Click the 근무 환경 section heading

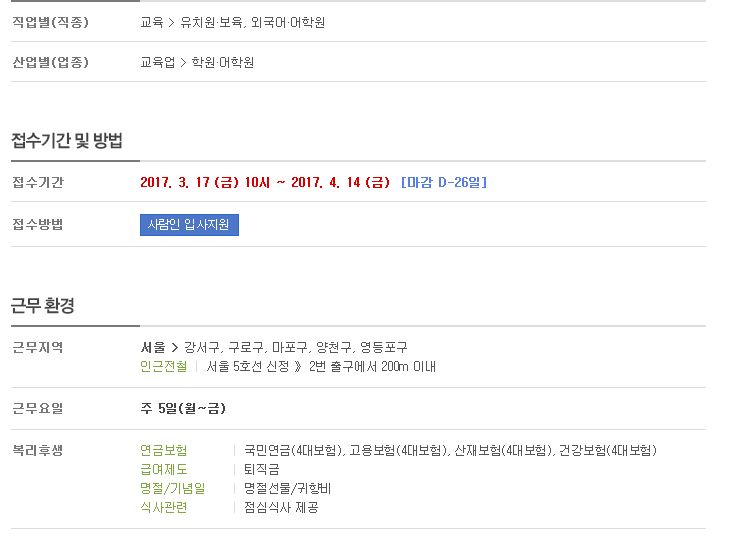(43, 306)
